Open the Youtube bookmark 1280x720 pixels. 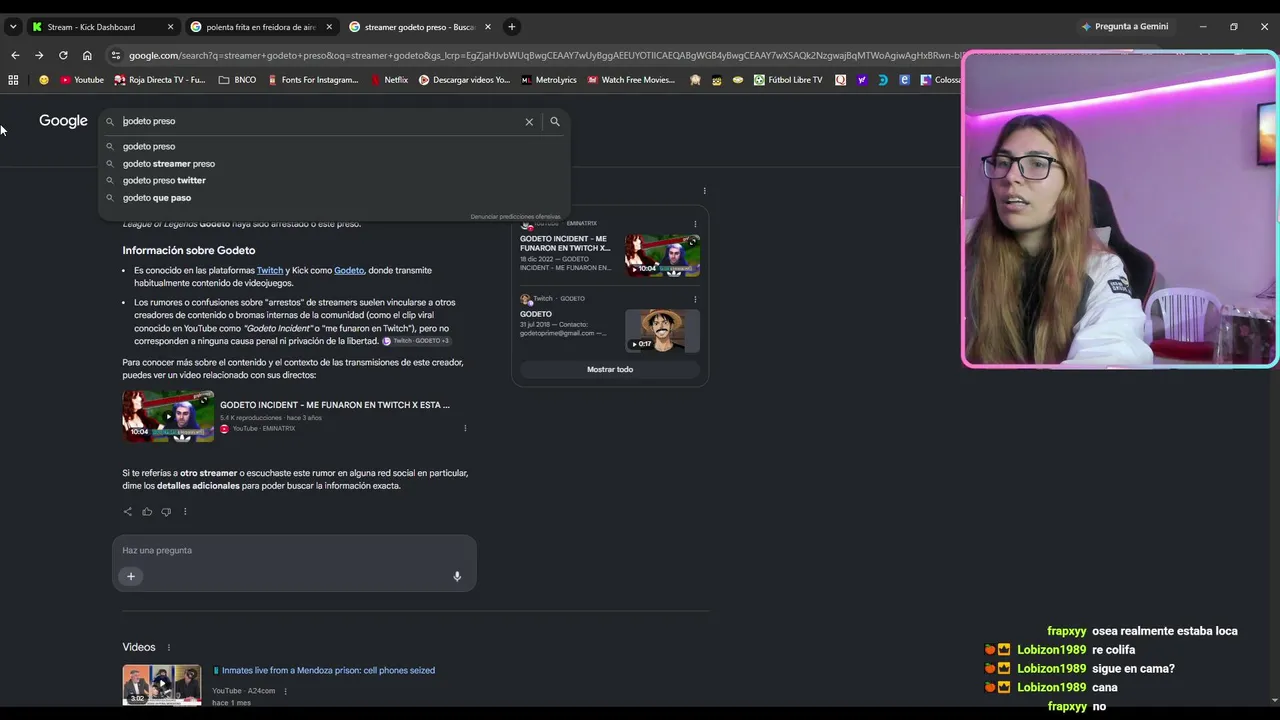tap(82, 80)
